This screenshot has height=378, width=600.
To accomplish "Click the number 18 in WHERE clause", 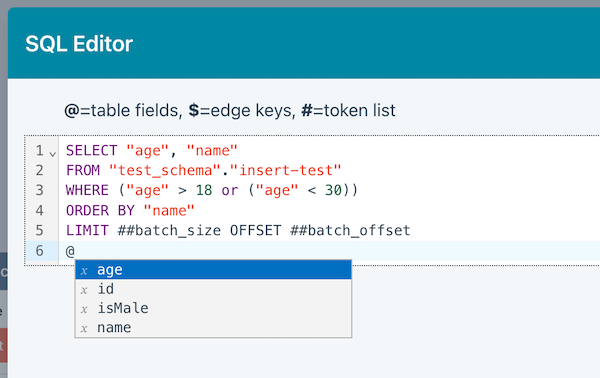I will [x=204, y=190].
